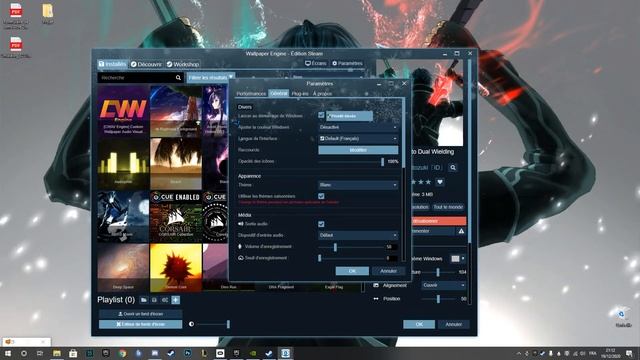640x360 pixels.
Task: Expand the Filtrer les résultats dropdown
Action: point(211,77)
